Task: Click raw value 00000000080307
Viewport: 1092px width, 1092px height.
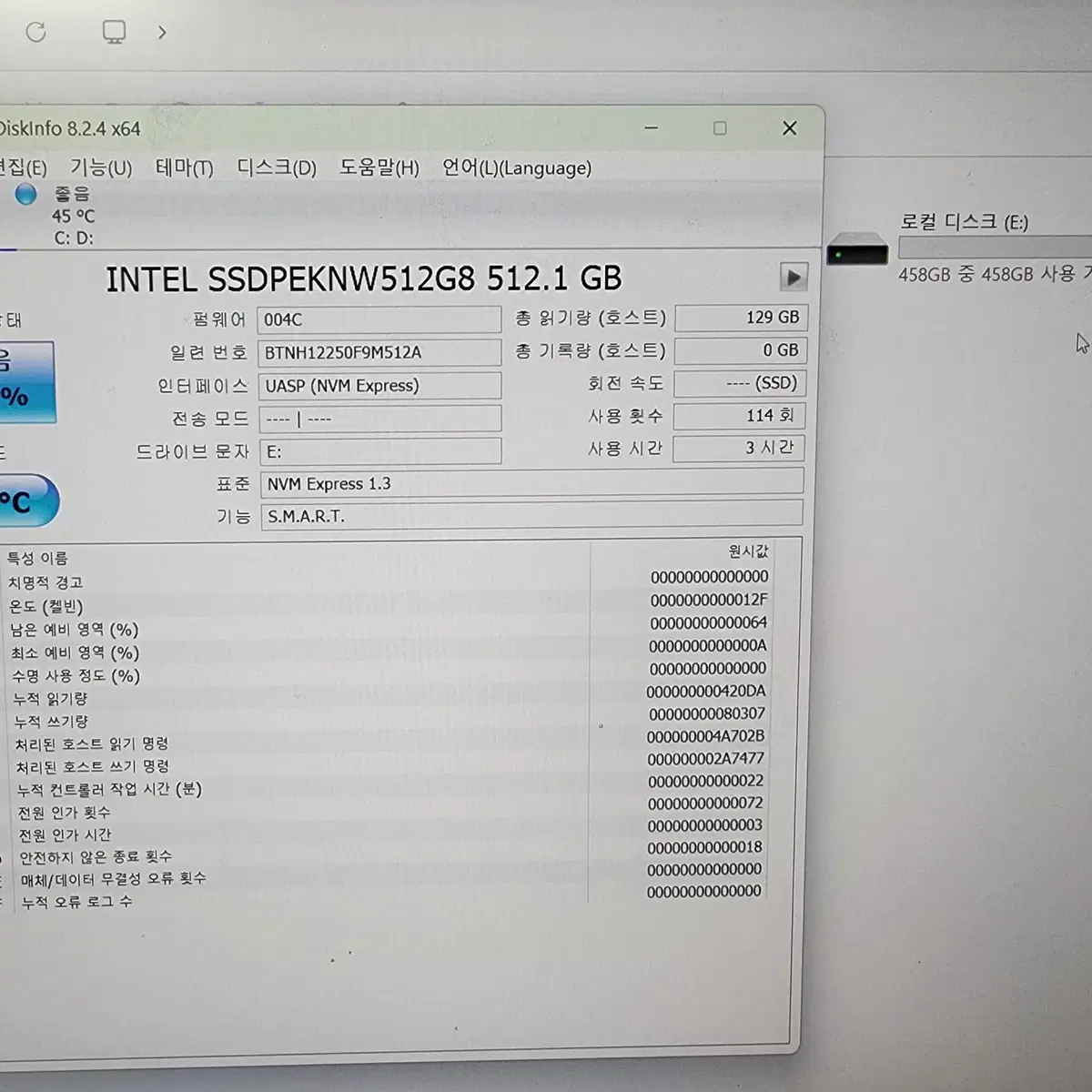Action: click(x=707, y=714)
